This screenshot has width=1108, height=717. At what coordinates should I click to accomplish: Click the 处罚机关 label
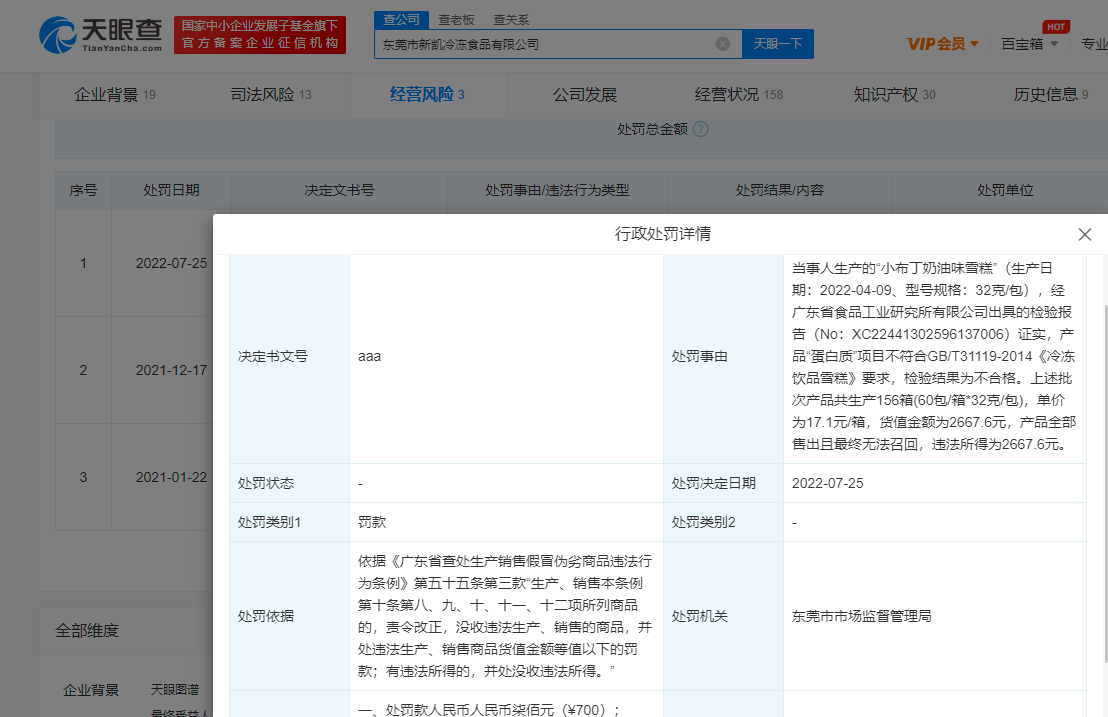pos(700,616)
